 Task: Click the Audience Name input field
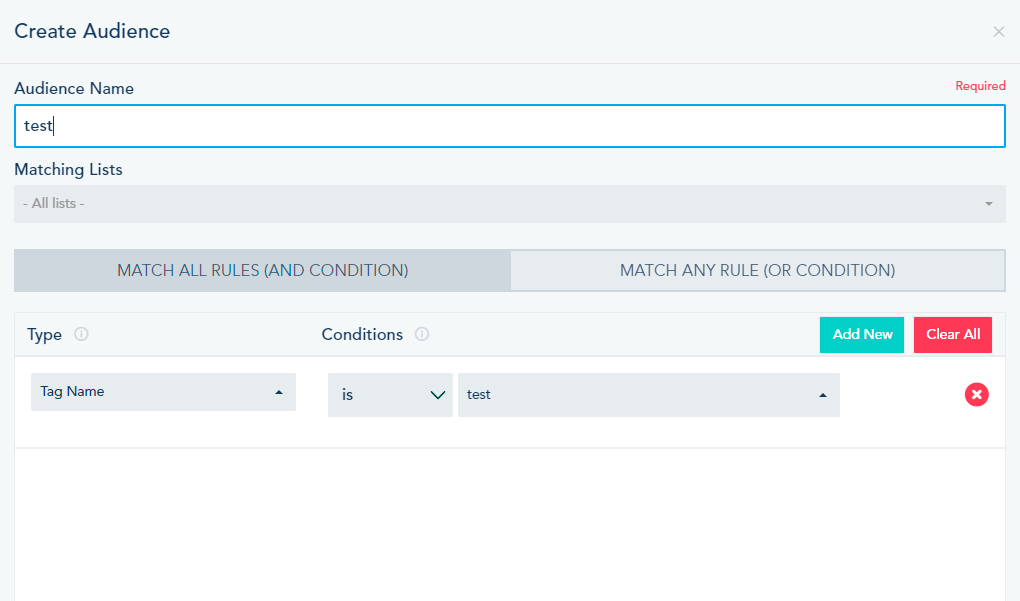[x=510, y=126]
